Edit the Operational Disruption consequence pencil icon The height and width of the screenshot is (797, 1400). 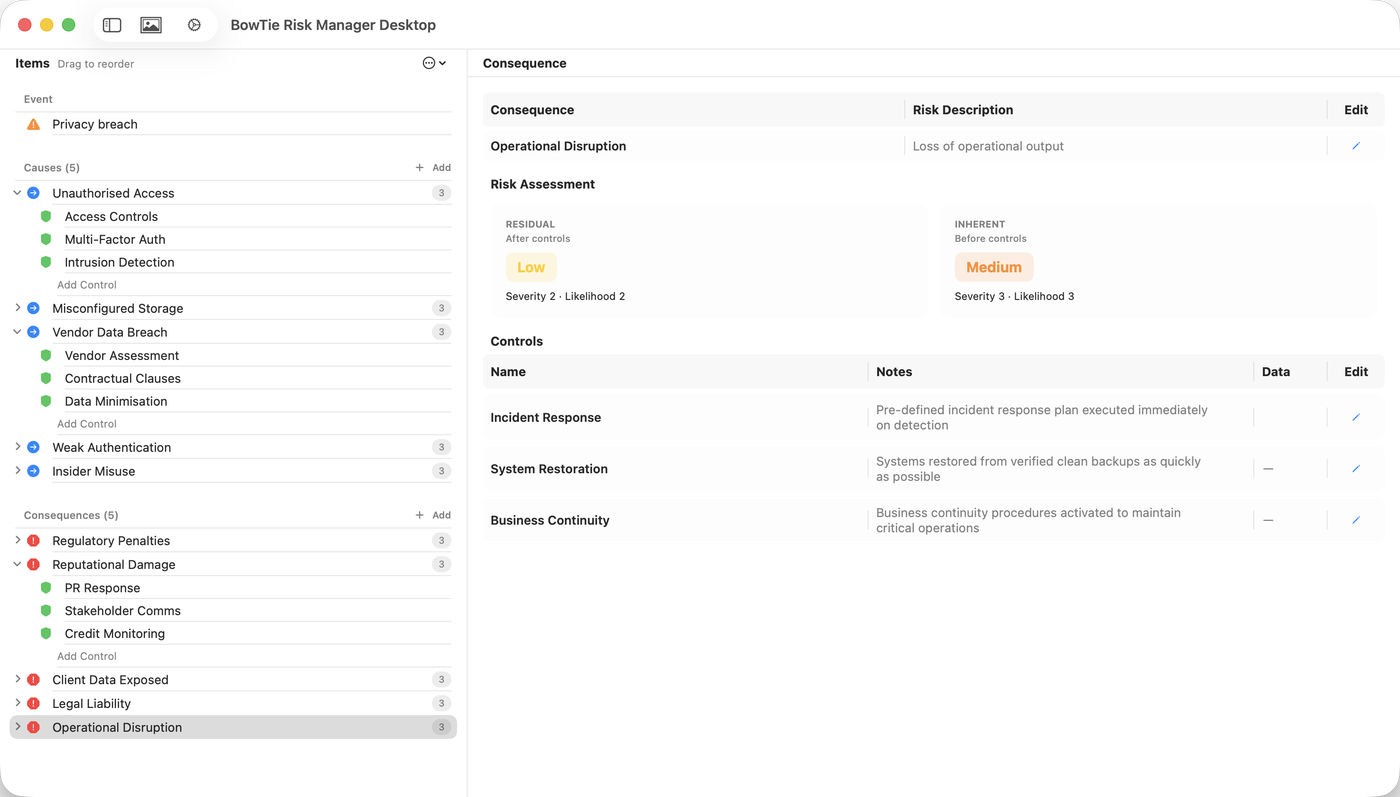click(x=1356, y=146)
